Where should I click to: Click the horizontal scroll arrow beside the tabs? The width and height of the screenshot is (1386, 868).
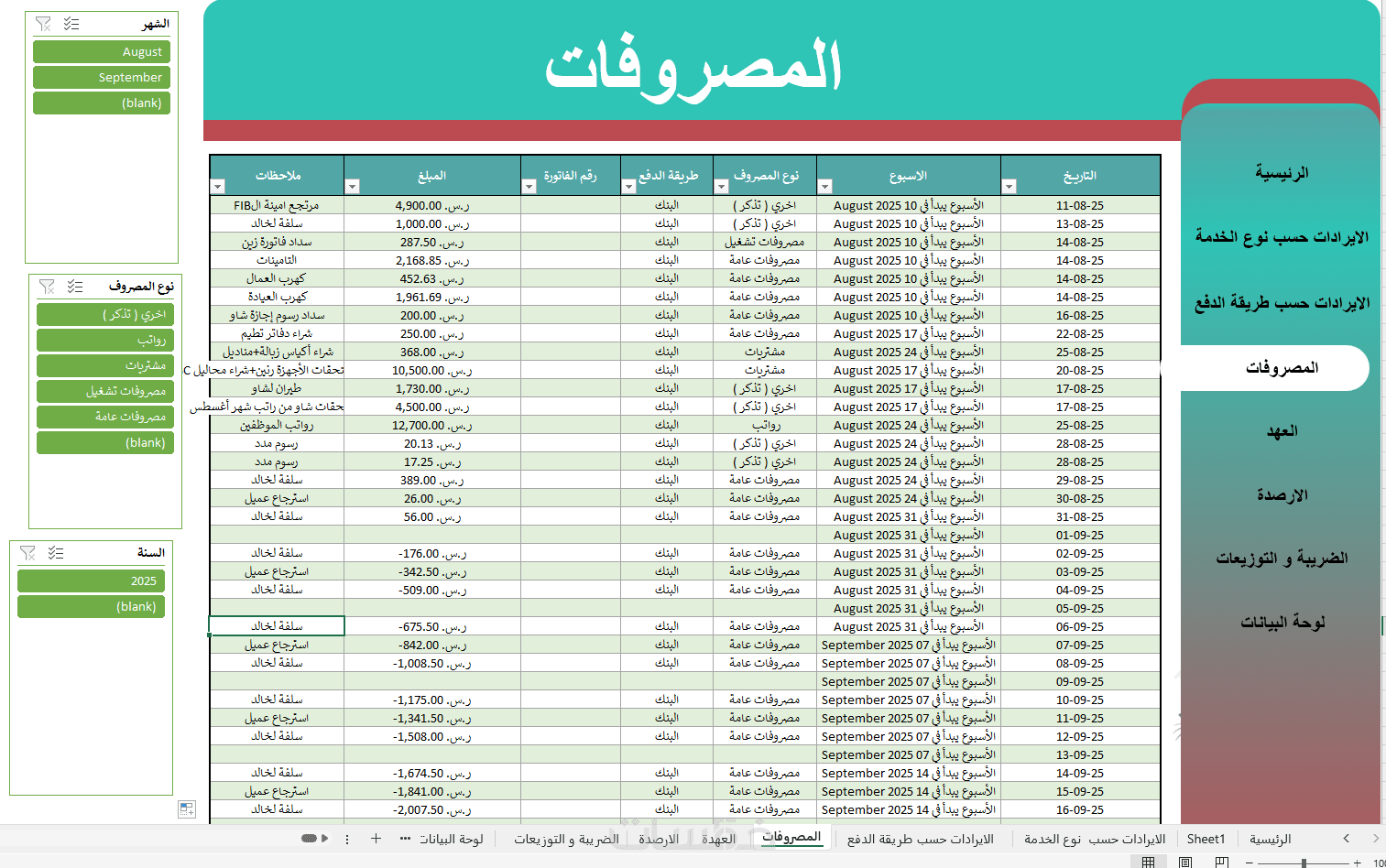(324, 838)
